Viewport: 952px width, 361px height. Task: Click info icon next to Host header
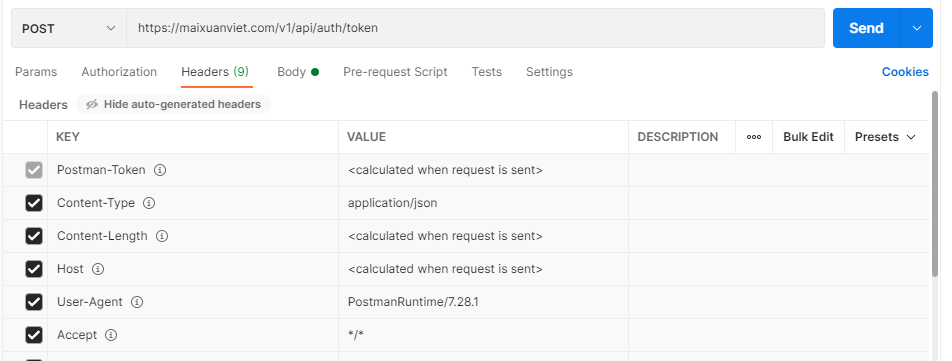pos(98,269)
